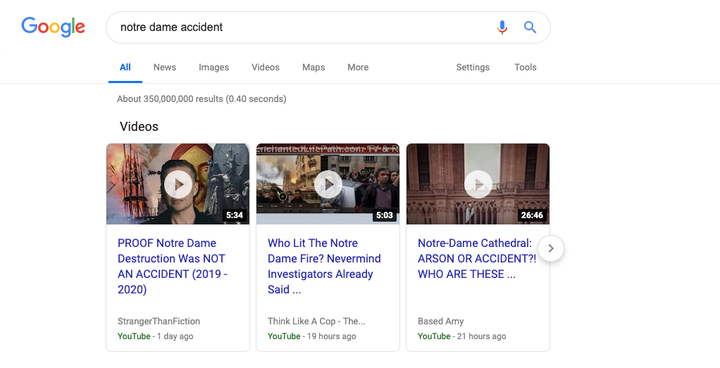Image resolution: width=720 pixels, height=368 pixels.
Task: Click YouTube source labeled 19 hours ago
Action: [284, 336]
